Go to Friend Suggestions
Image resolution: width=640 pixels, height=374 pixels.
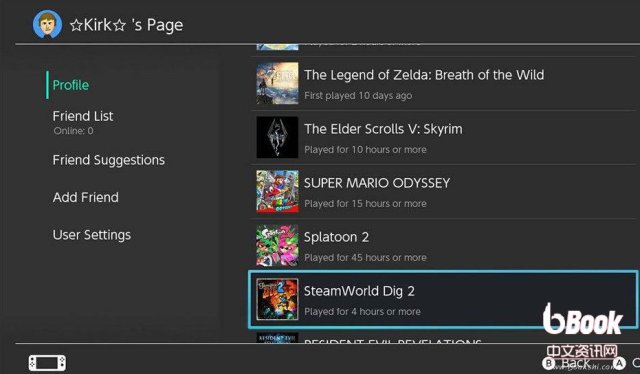[109, 160]
